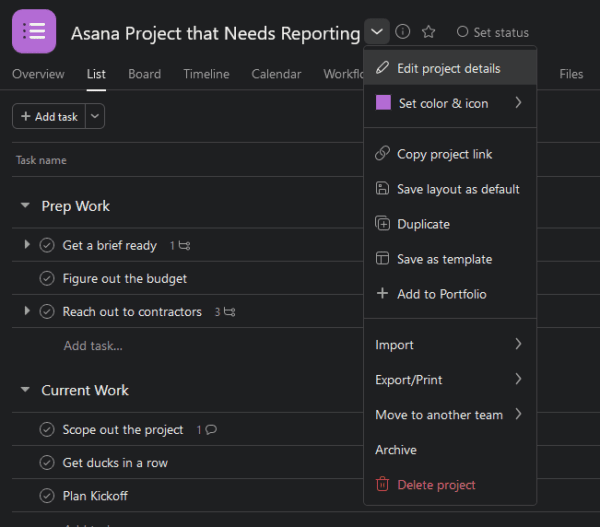Expand subtasks of Reach out to contractors

[x=27, y=311]
